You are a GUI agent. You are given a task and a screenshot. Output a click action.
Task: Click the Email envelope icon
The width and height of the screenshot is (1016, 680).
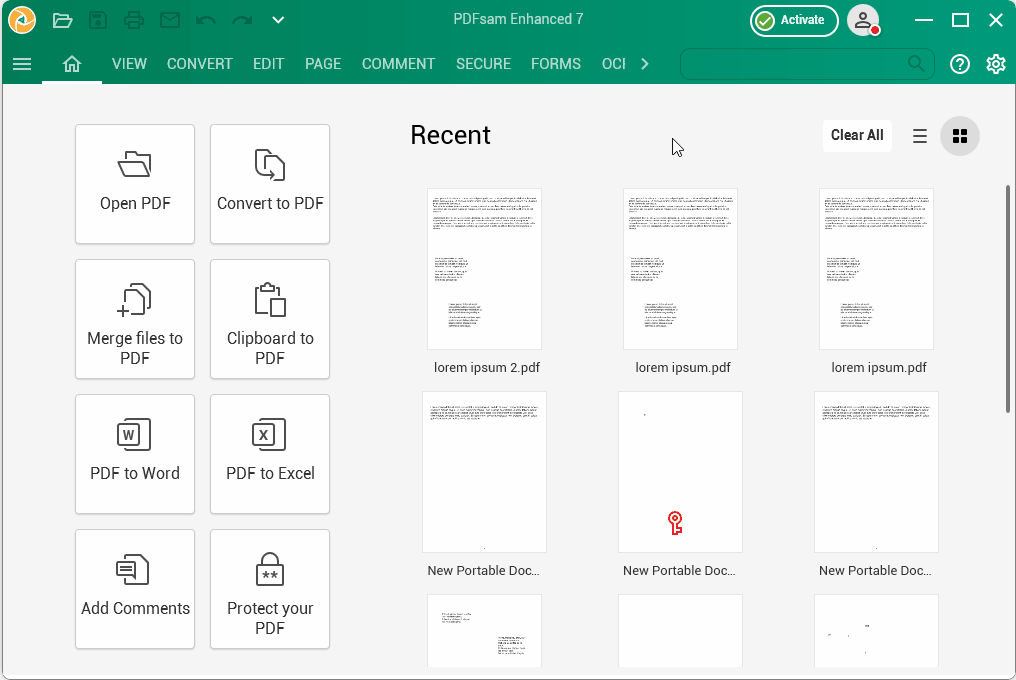pyautogui.click(x=170, y=20)
